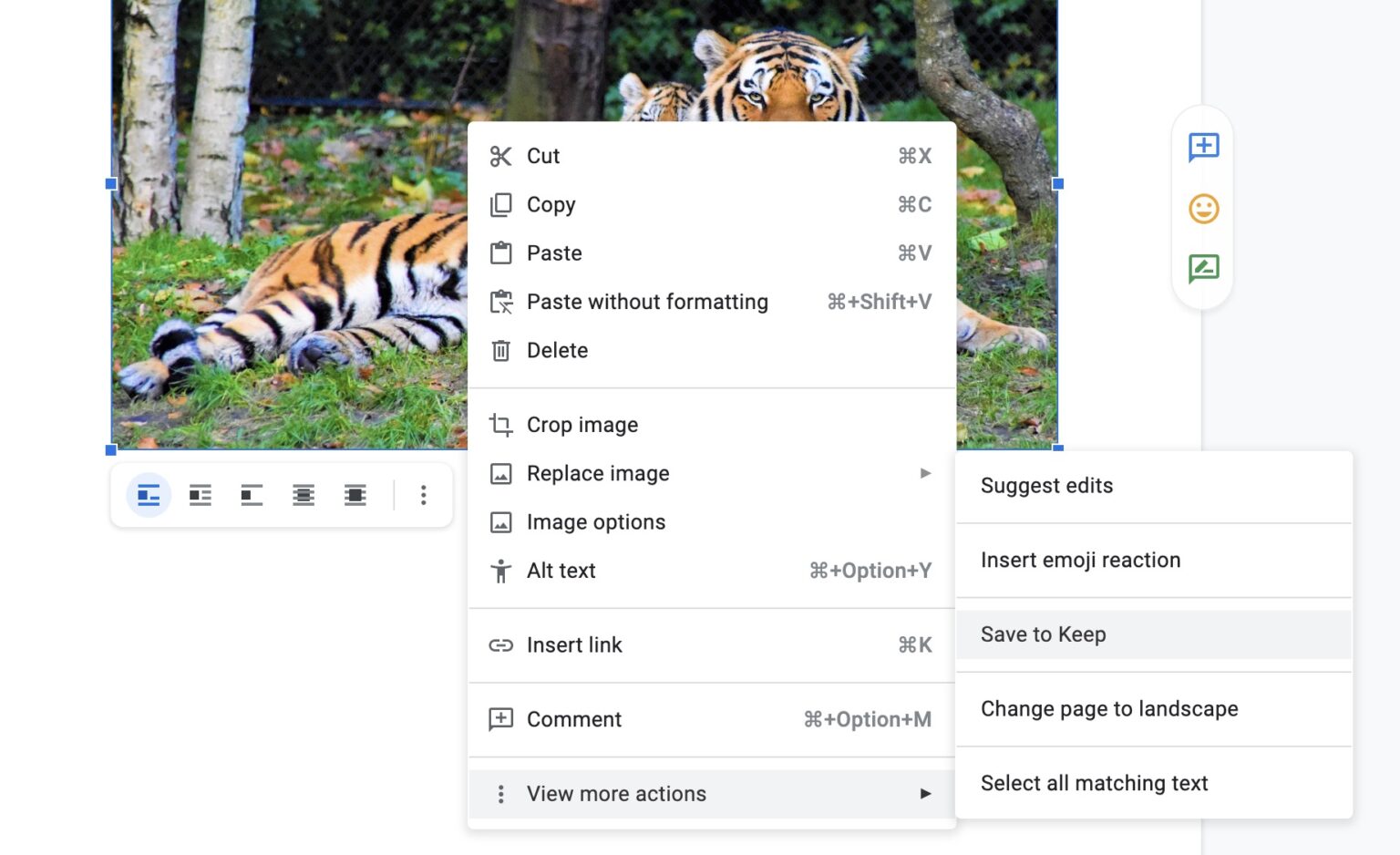Image resolution: width=1400 pixels, height=855 pixels.
Task: Click the add comment icon in side panel
Action: 1203,147
